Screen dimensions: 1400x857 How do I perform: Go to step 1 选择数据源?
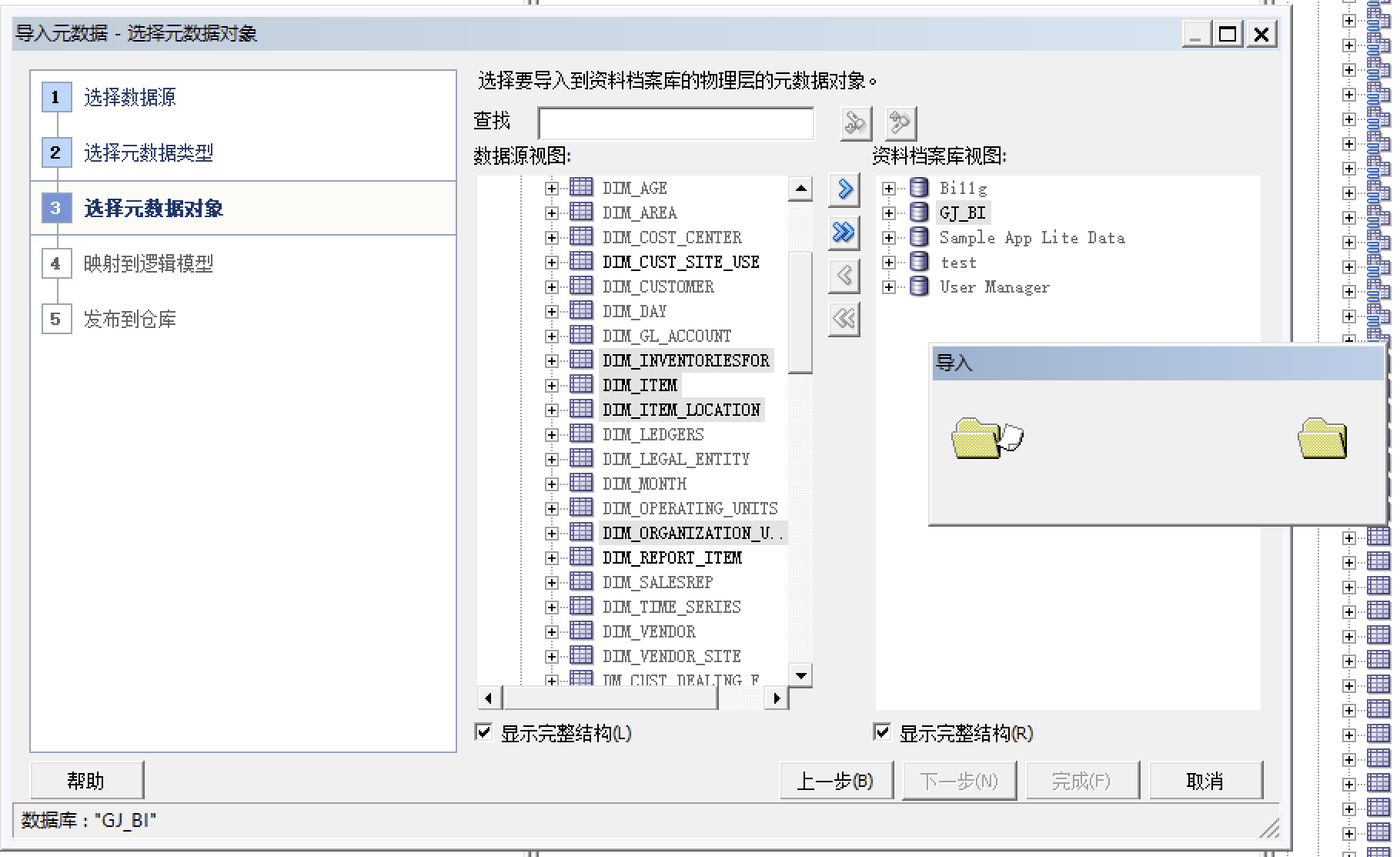point(129,98)
